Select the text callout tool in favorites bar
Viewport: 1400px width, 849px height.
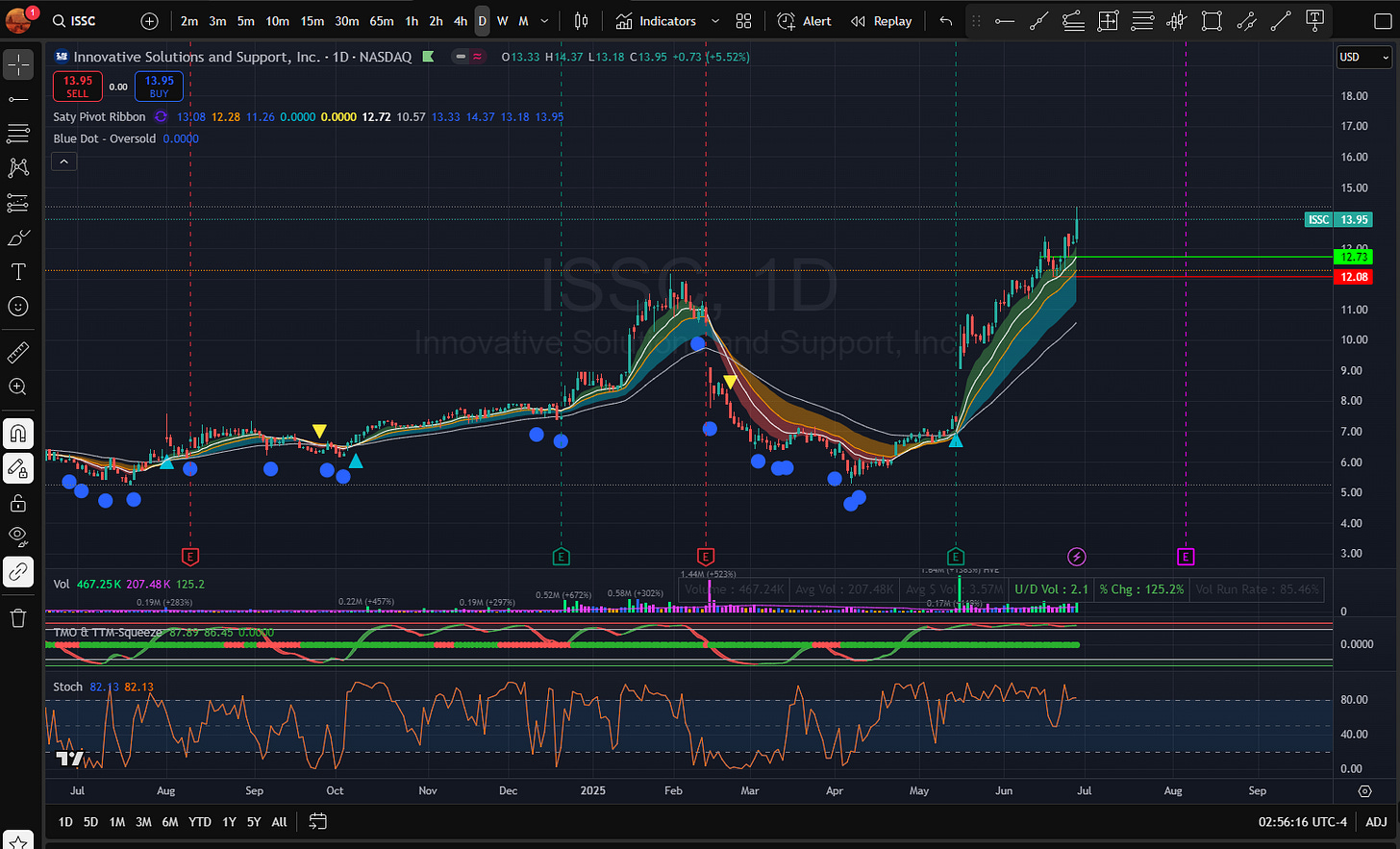tap(1315, 19)
